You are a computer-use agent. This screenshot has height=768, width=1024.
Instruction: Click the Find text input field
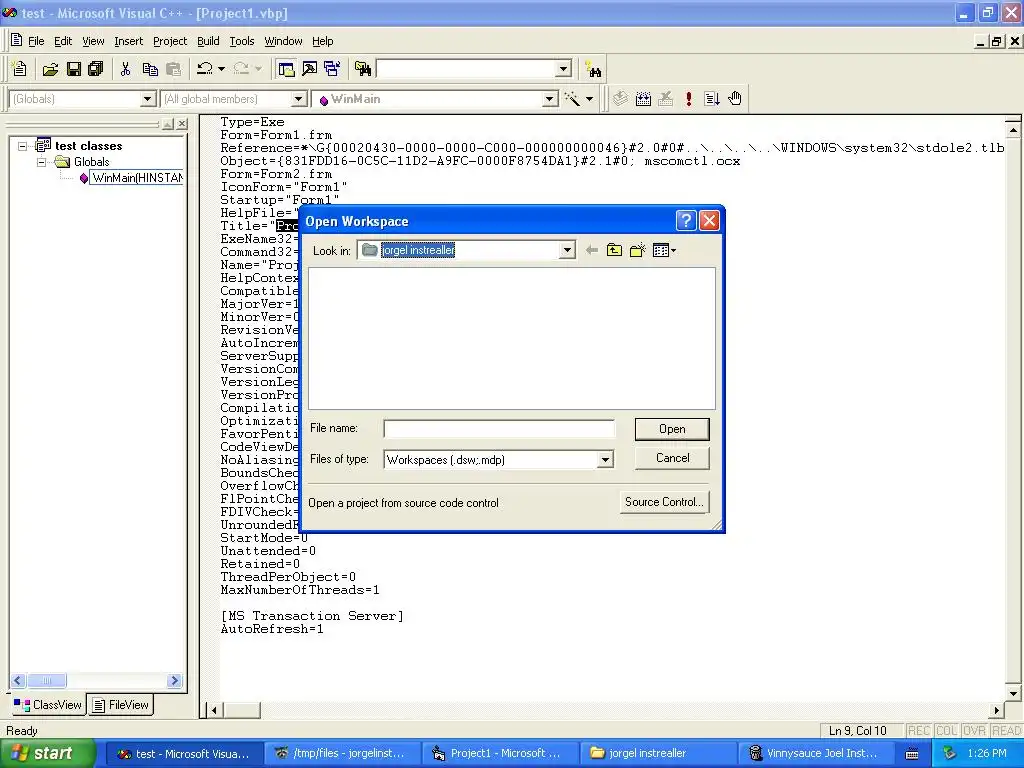466,69
